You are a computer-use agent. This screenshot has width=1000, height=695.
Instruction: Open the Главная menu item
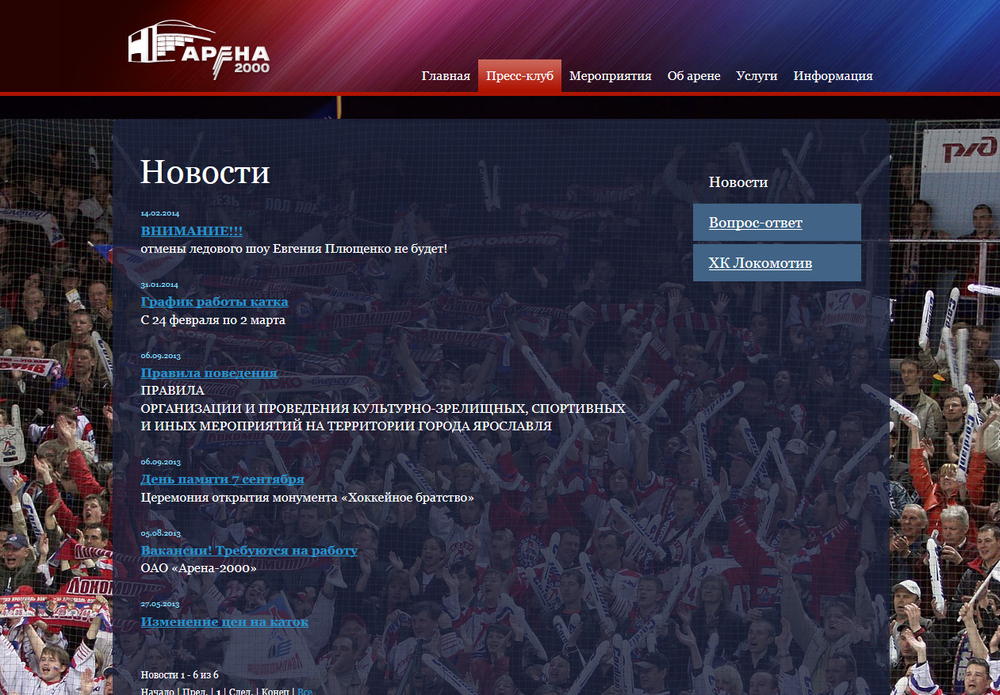tap(445, 76)
